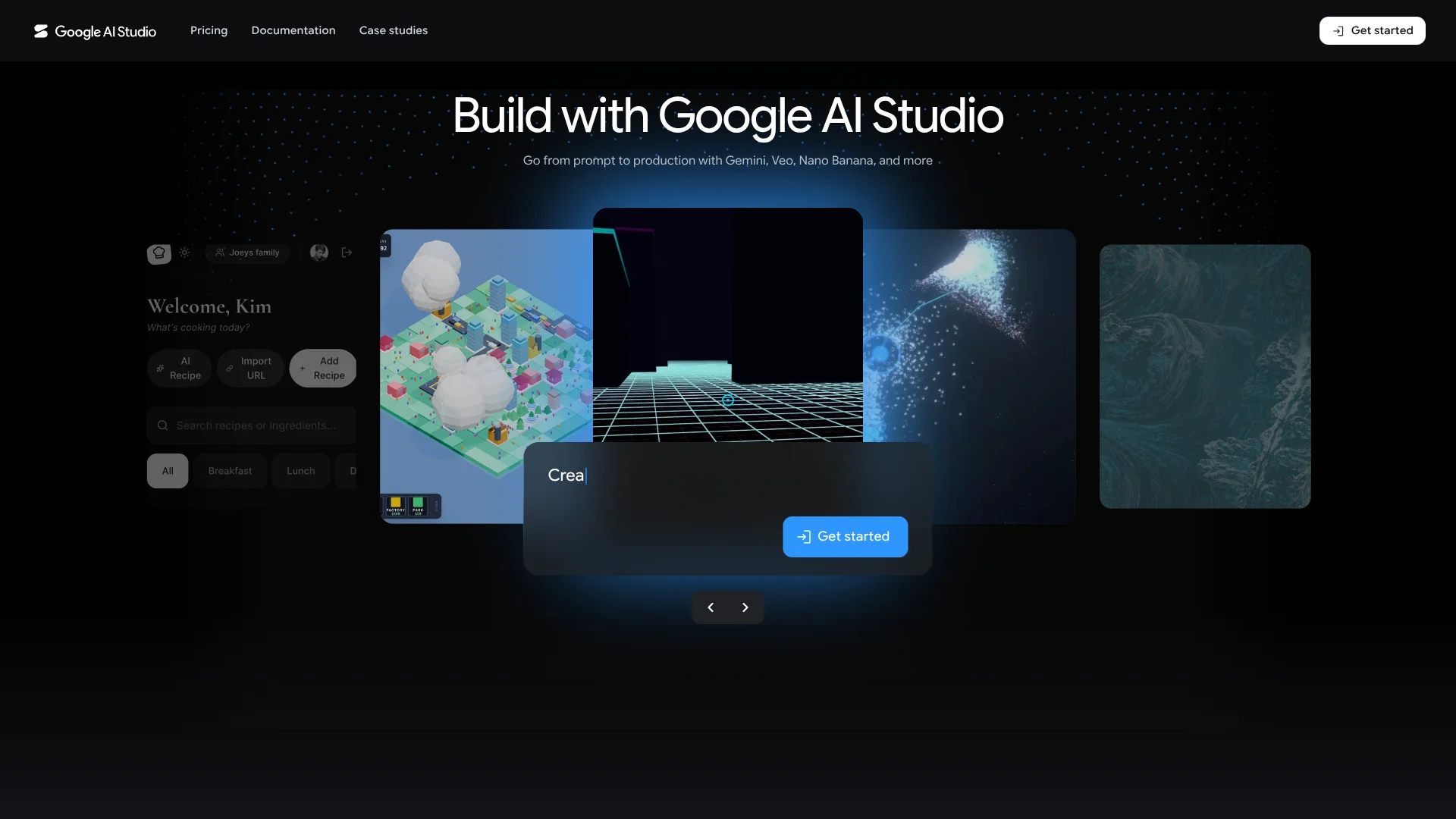Click the green Park tile in city game
Image resolution: width=1456 pixels, height=819 pixels.
tap(418, 506)
